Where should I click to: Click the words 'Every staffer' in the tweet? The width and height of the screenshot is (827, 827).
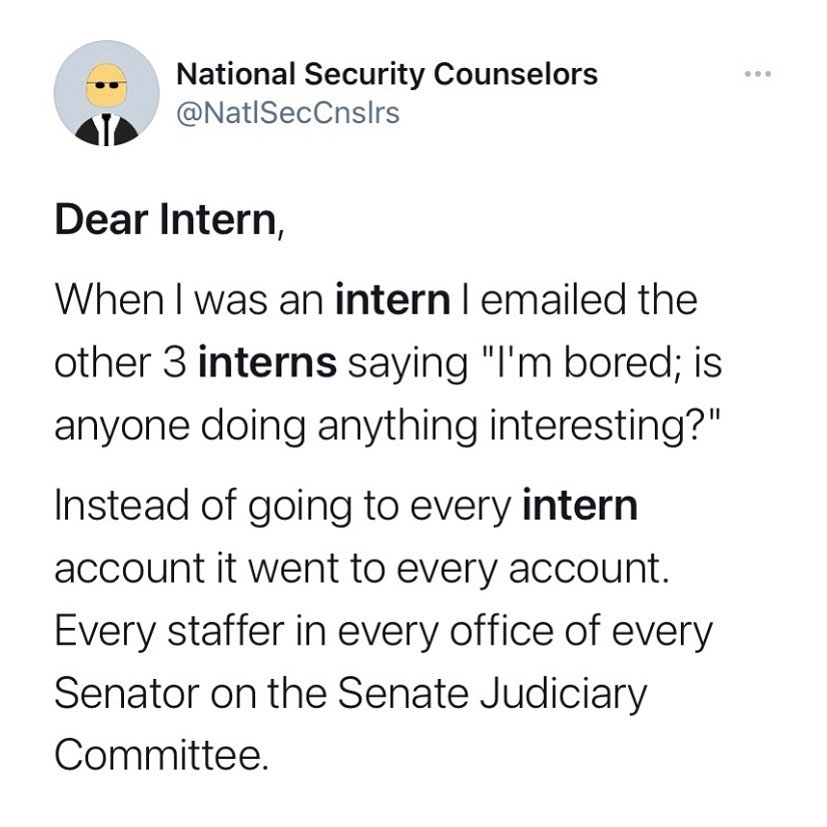[170, 632]
